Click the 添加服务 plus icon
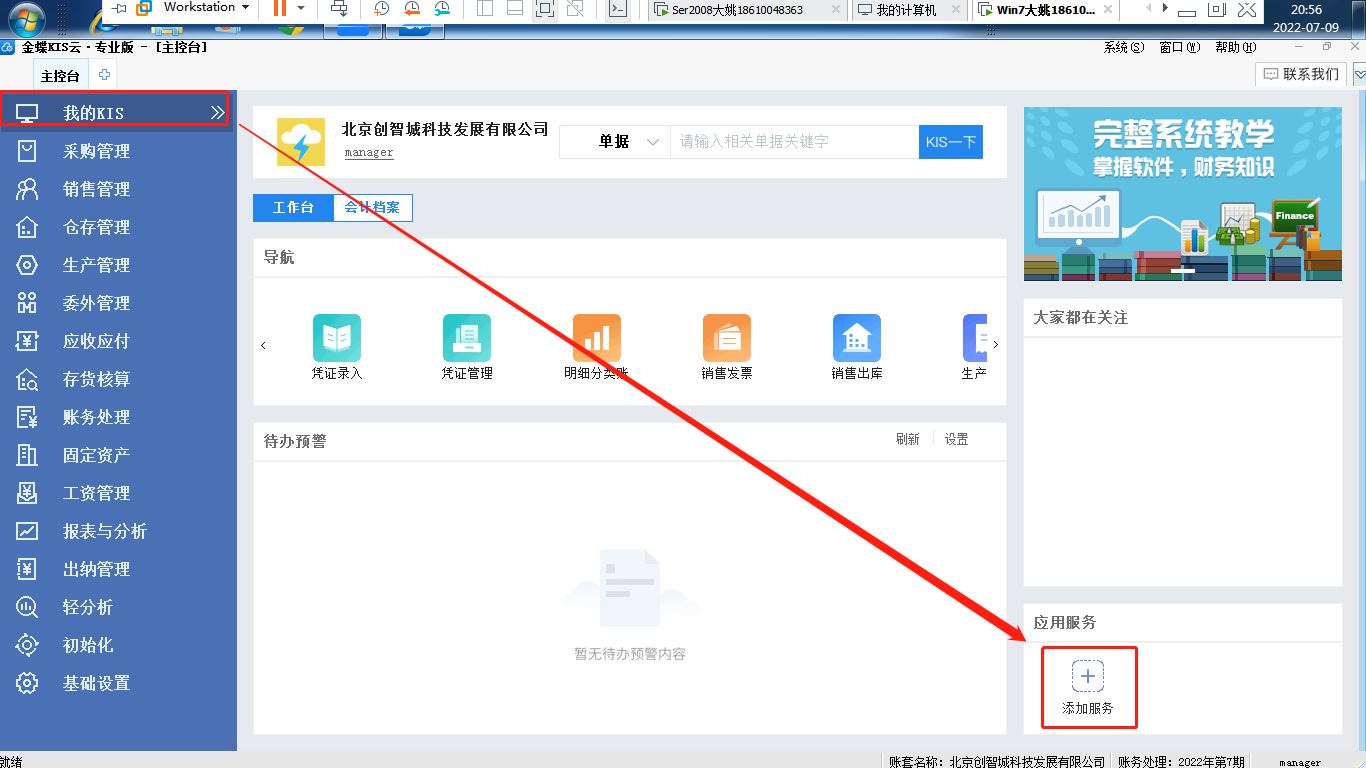Viewport: 1366px width, 768px height. (1088, 676)
